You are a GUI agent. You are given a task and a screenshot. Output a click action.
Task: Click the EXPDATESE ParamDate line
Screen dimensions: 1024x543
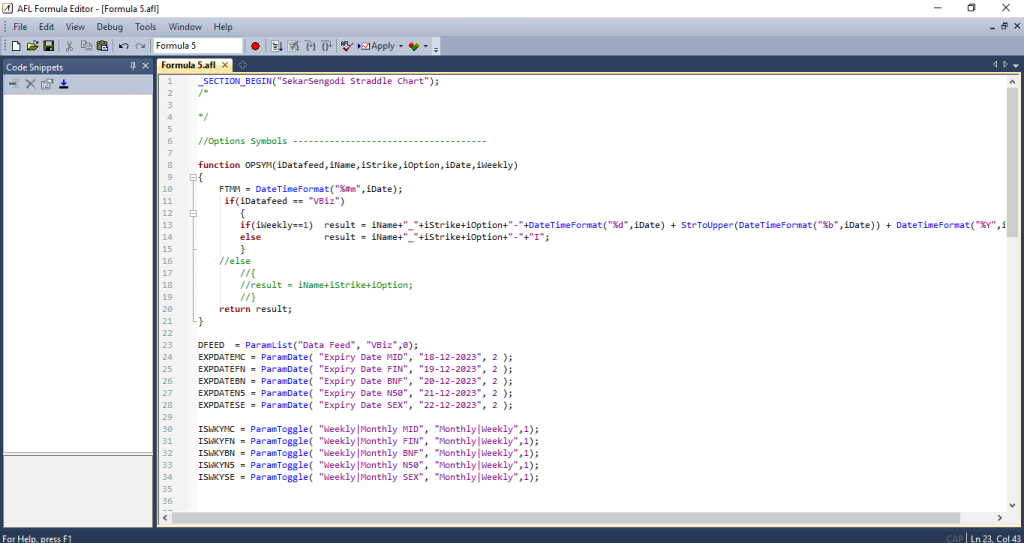[355, 405]
